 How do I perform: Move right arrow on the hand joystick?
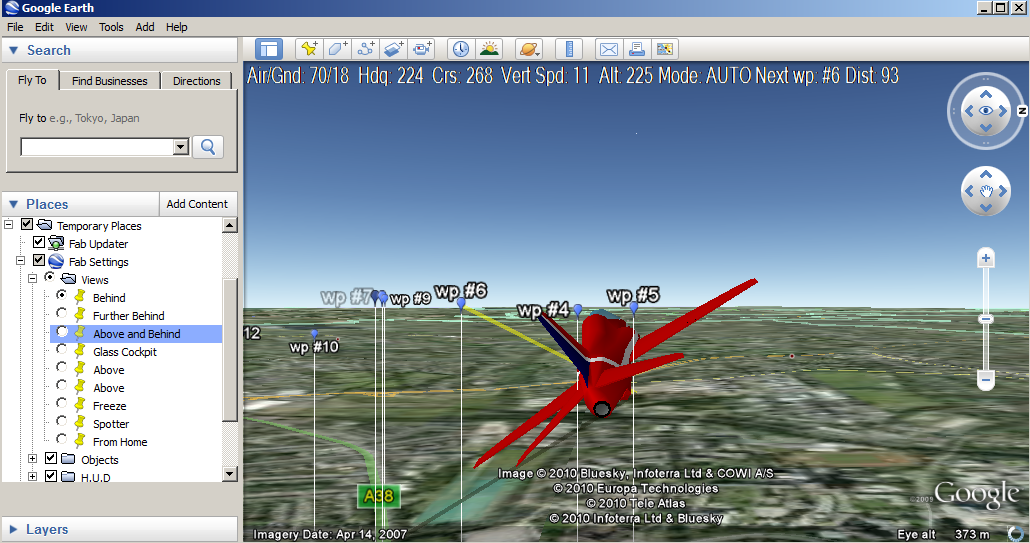click(1002, 191)
